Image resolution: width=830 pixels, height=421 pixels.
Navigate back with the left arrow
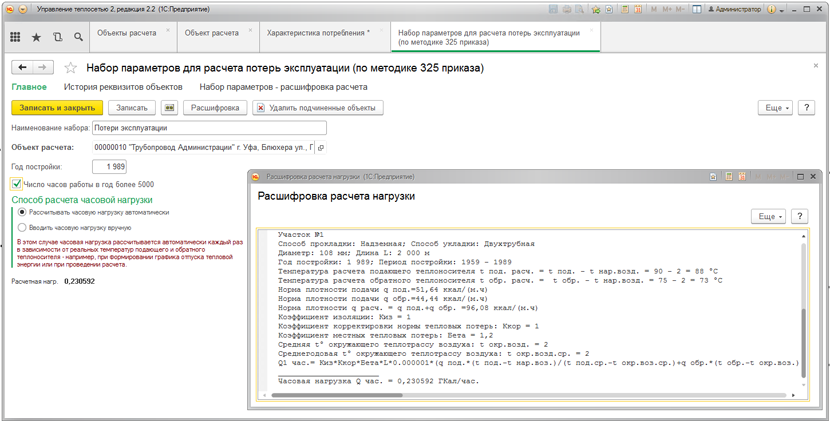click(x=22, y=68)
